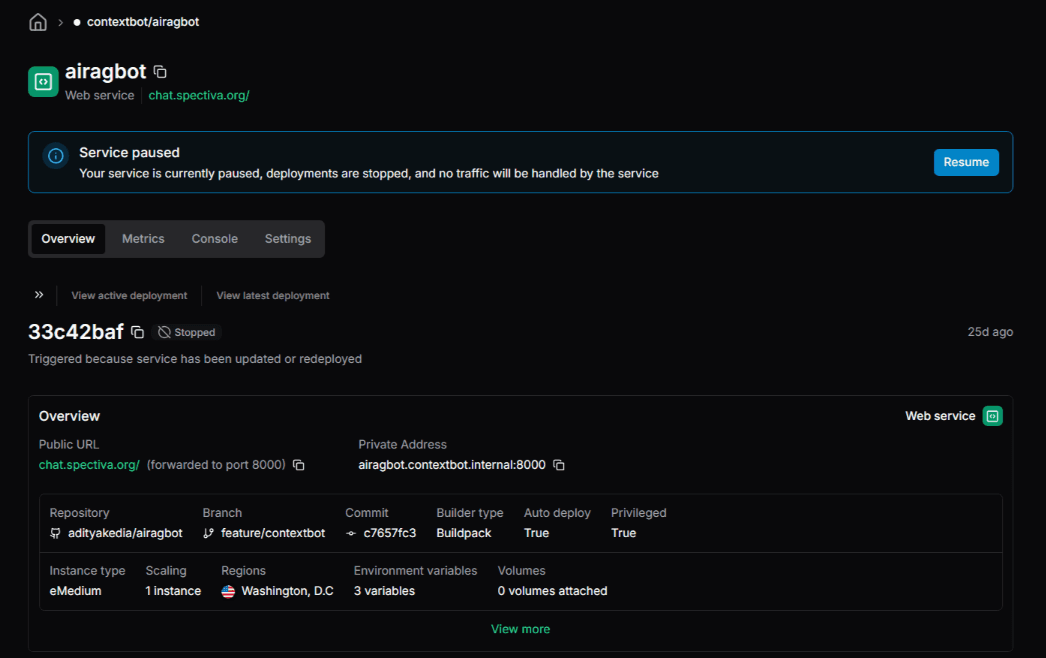Copy the public URL chat.spectiva.org
1046x658 pixels.
(299, 465)
